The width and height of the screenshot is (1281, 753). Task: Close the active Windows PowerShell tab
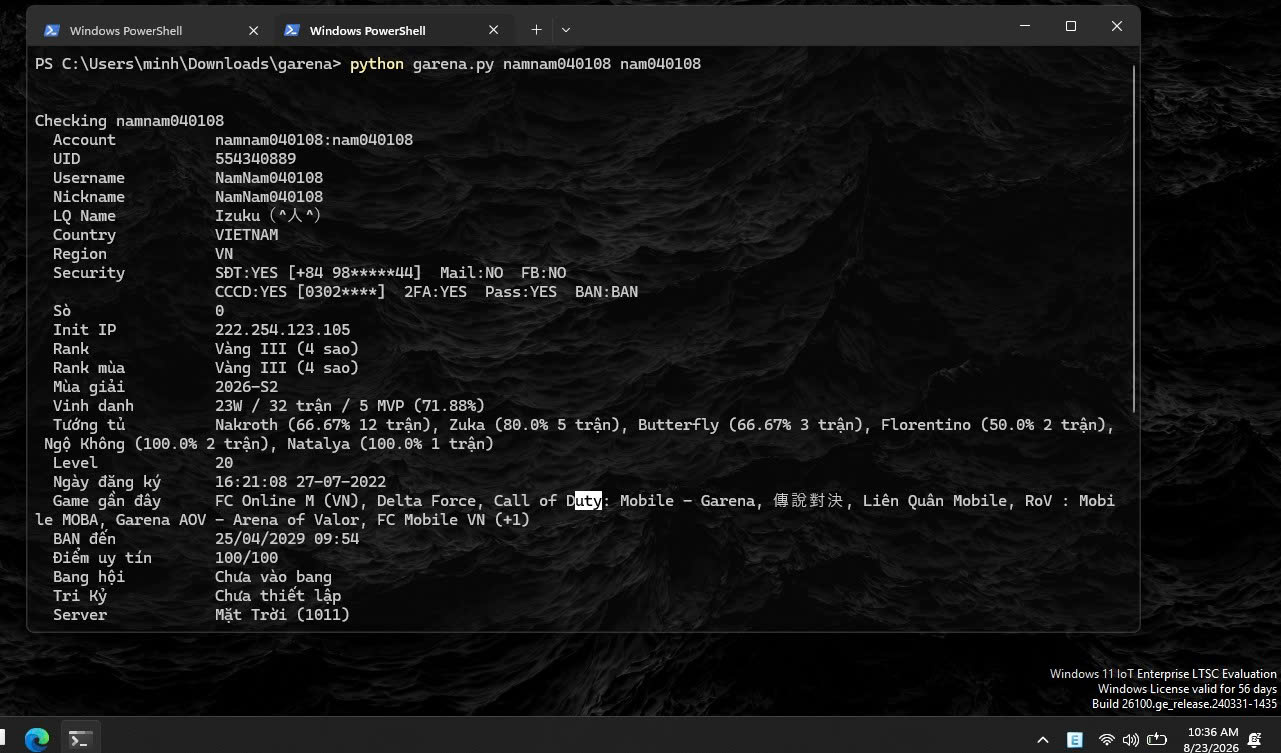point(493,30)
